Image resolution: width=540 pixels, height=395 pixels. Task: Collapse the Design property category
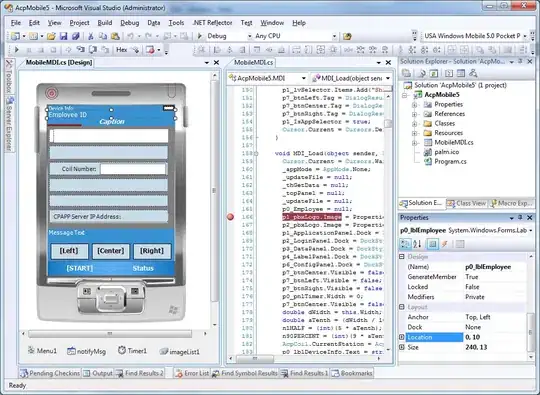pyautogui.click(x=402, y=257)
